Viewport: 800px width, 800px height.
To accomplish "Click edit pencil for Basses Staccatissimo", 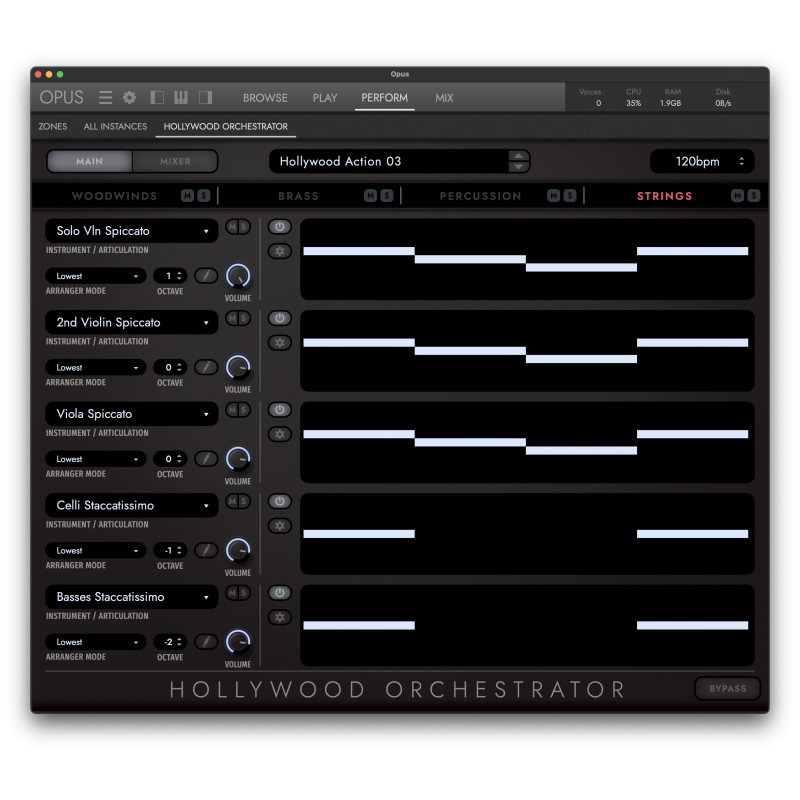I will [206, 642].
